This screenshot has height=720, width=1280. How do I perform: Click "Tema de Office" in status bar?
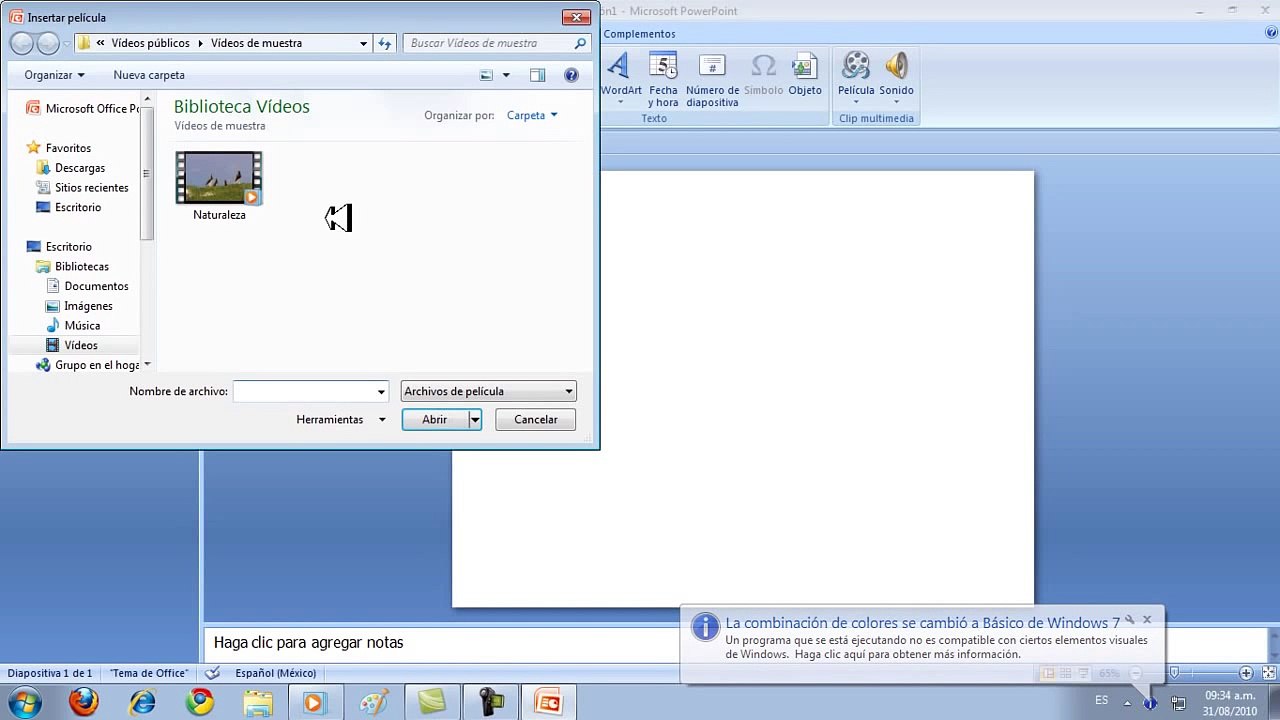(149, 673)
